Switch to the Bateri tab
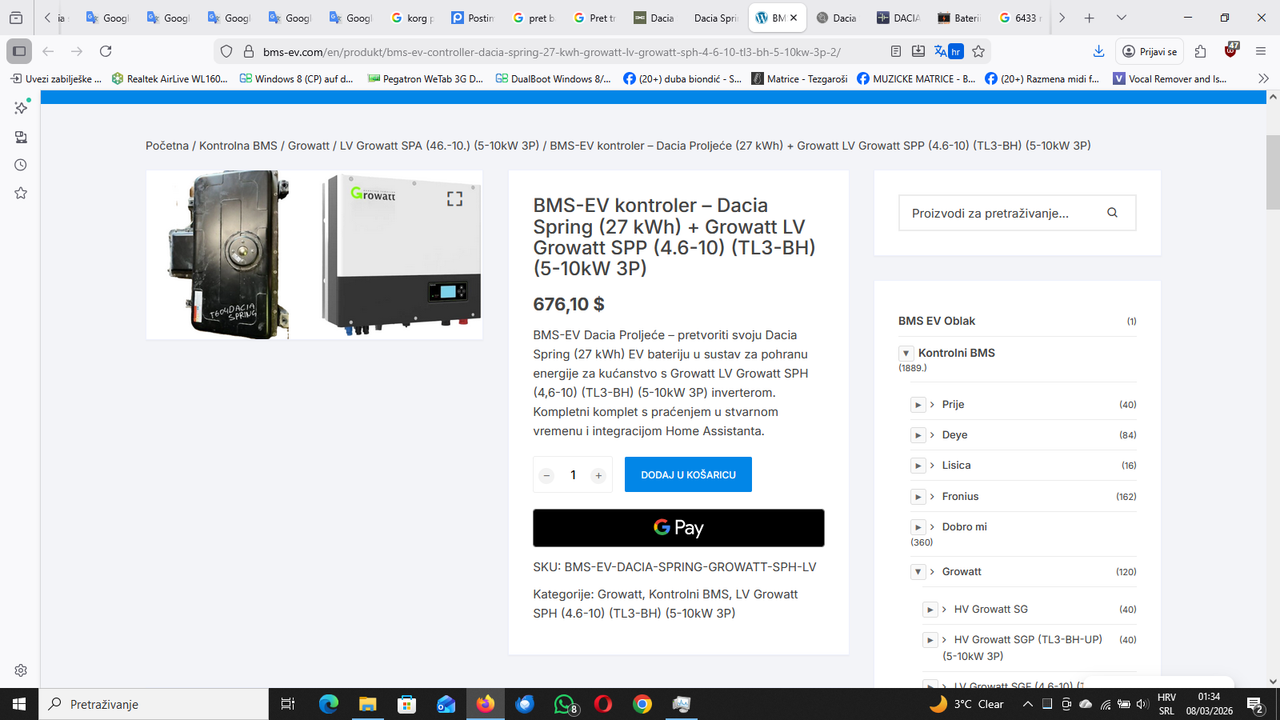Viewport: 1280px width, 720px height. [x=959, y=18]
